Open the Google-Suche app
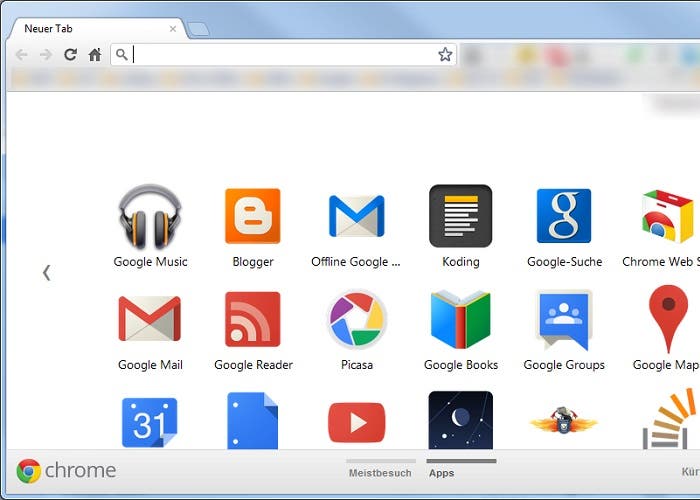700x500 pixels. [x=564, y=217]
